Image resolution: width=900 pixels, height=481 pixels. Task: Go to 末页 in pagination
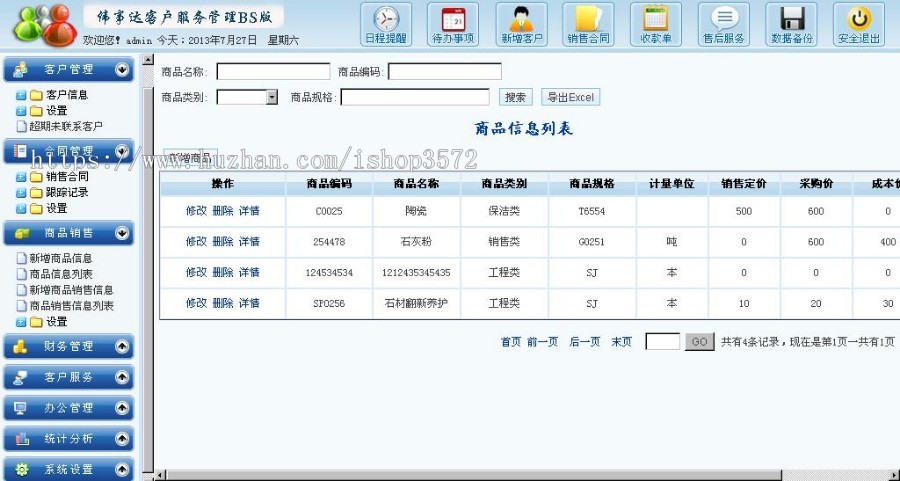pyautogui.click(x=621, y=342)
